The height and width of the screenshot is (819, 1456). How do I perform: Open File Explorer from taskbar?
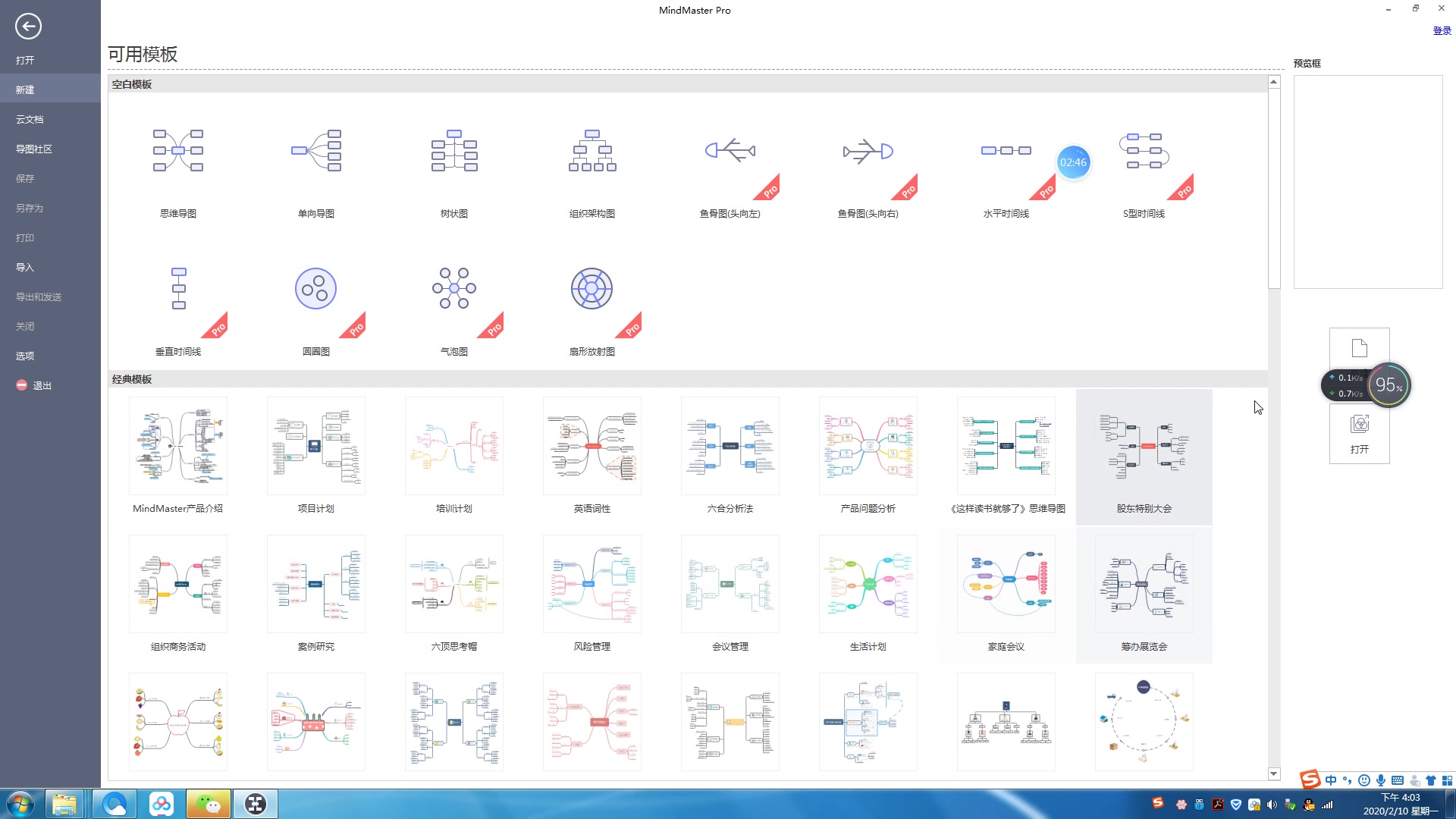[64, 804]
